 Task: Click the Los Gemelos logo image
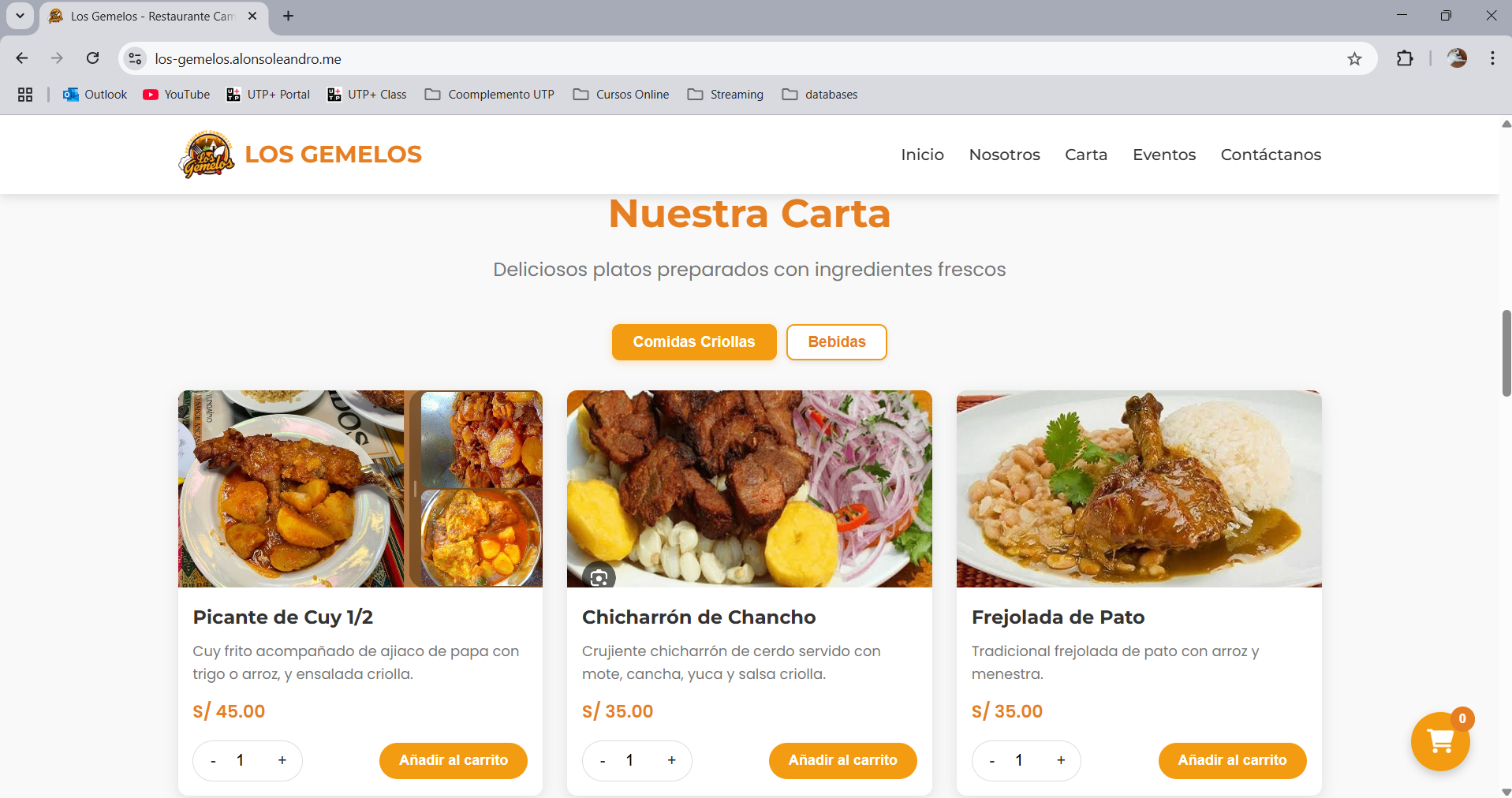[207, 155]
